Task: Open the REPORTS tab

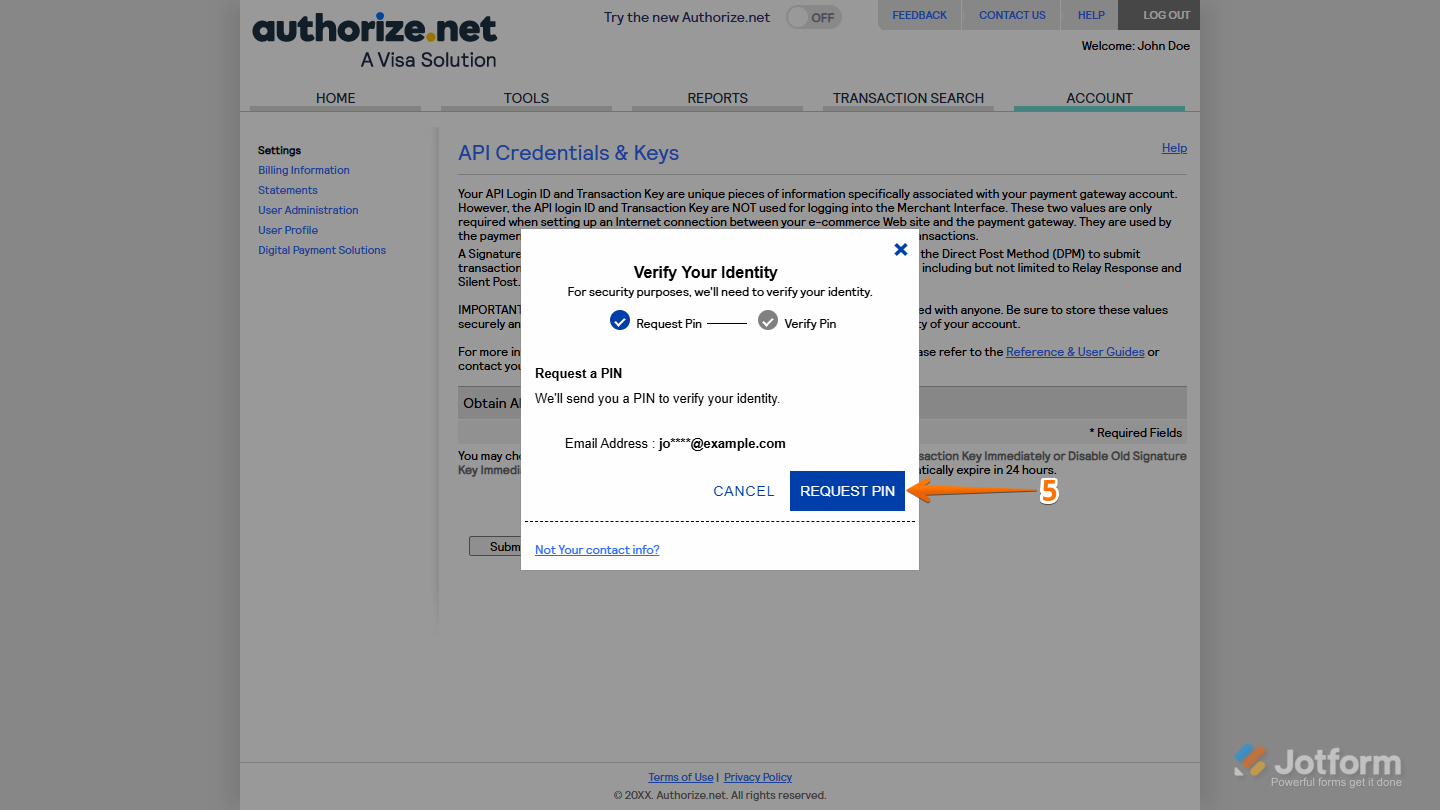Action: click(x=717, y=97)
